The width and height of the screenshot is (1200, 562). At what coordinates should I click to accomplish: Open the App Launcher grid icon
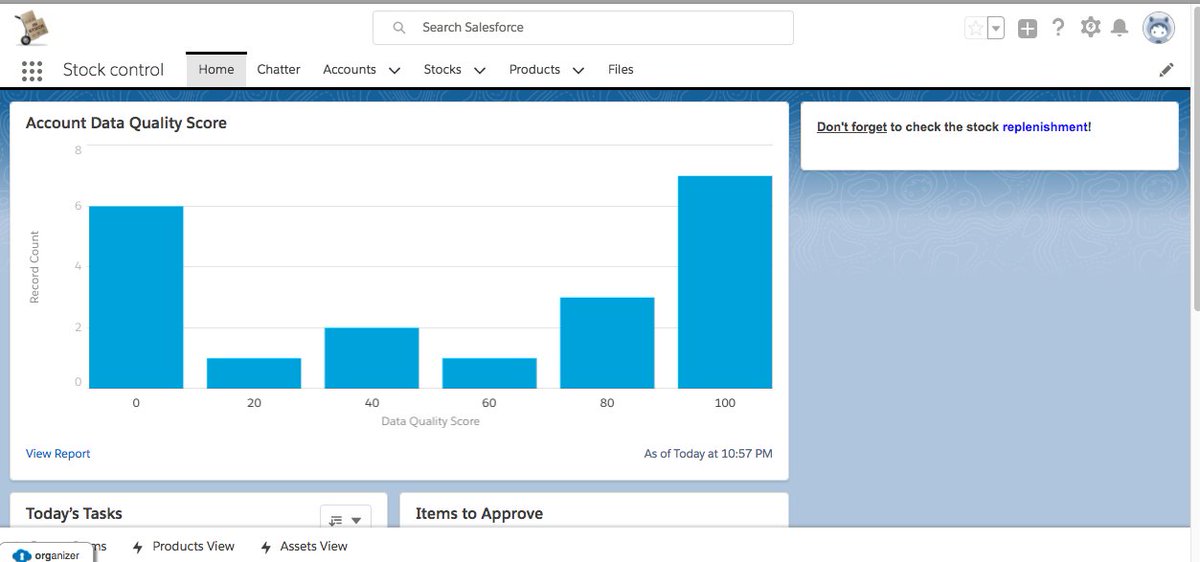(31, 70)
